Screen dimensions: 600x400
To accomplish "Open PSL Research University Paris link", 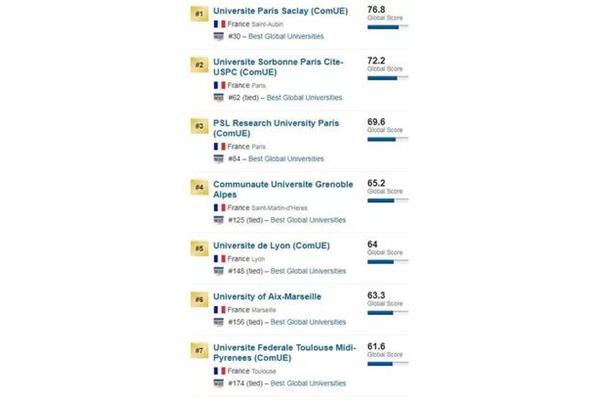I will pyautogui.click(x=276, y=128).
